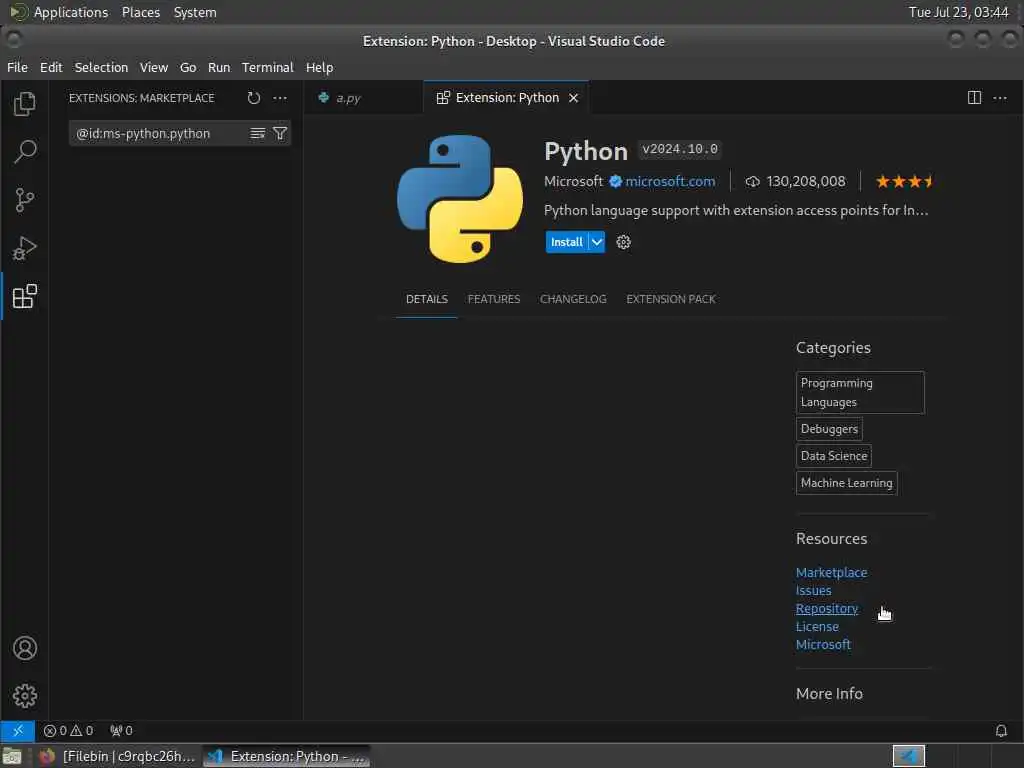Image resolution: width=1024 pixels, height=768 pixels.
Task: Open the Repository resource link
Action: tap(826, 608)
